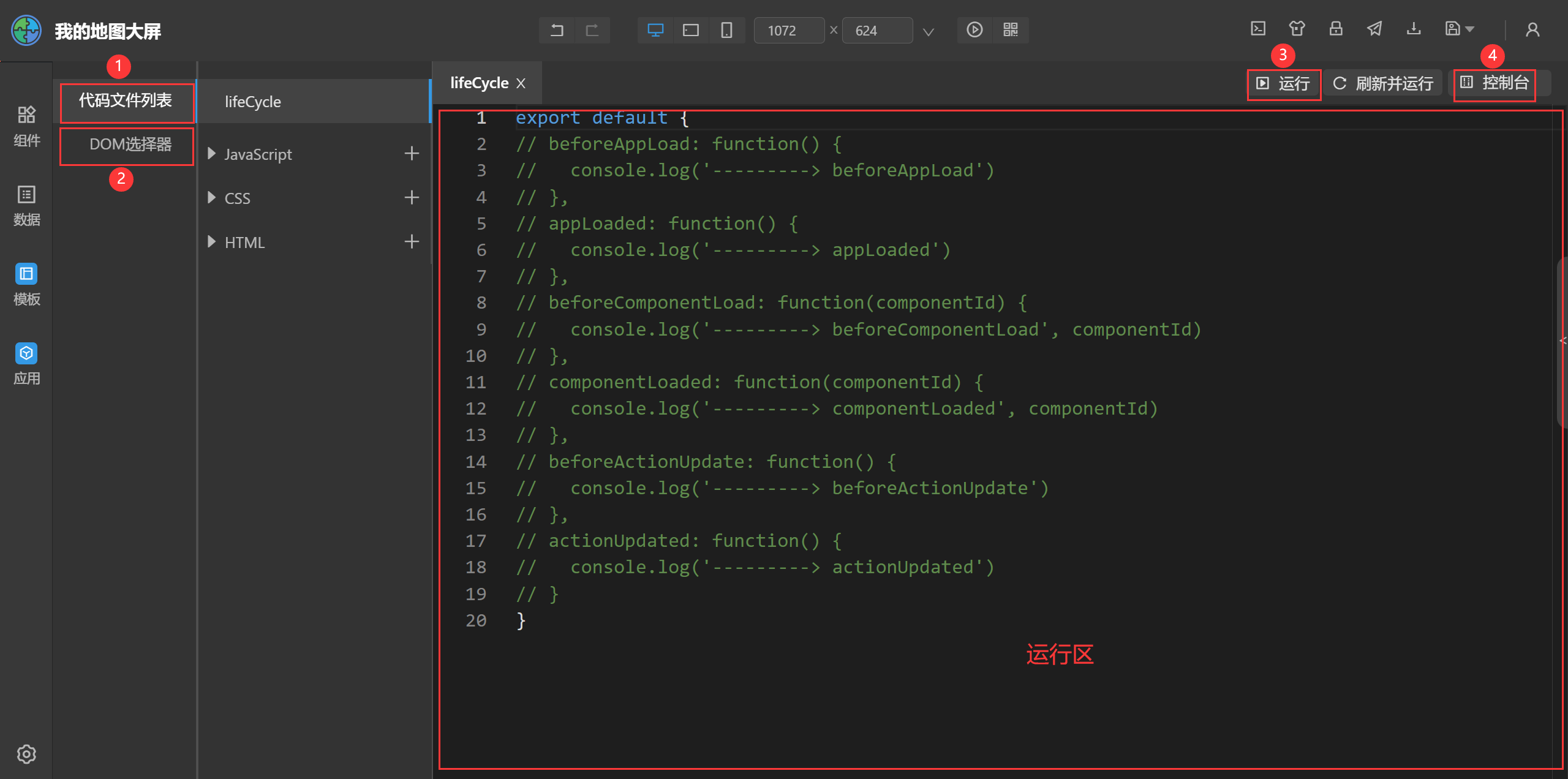Click the preview play icon
Screen dimensions: 1568x779
point(974,30)
